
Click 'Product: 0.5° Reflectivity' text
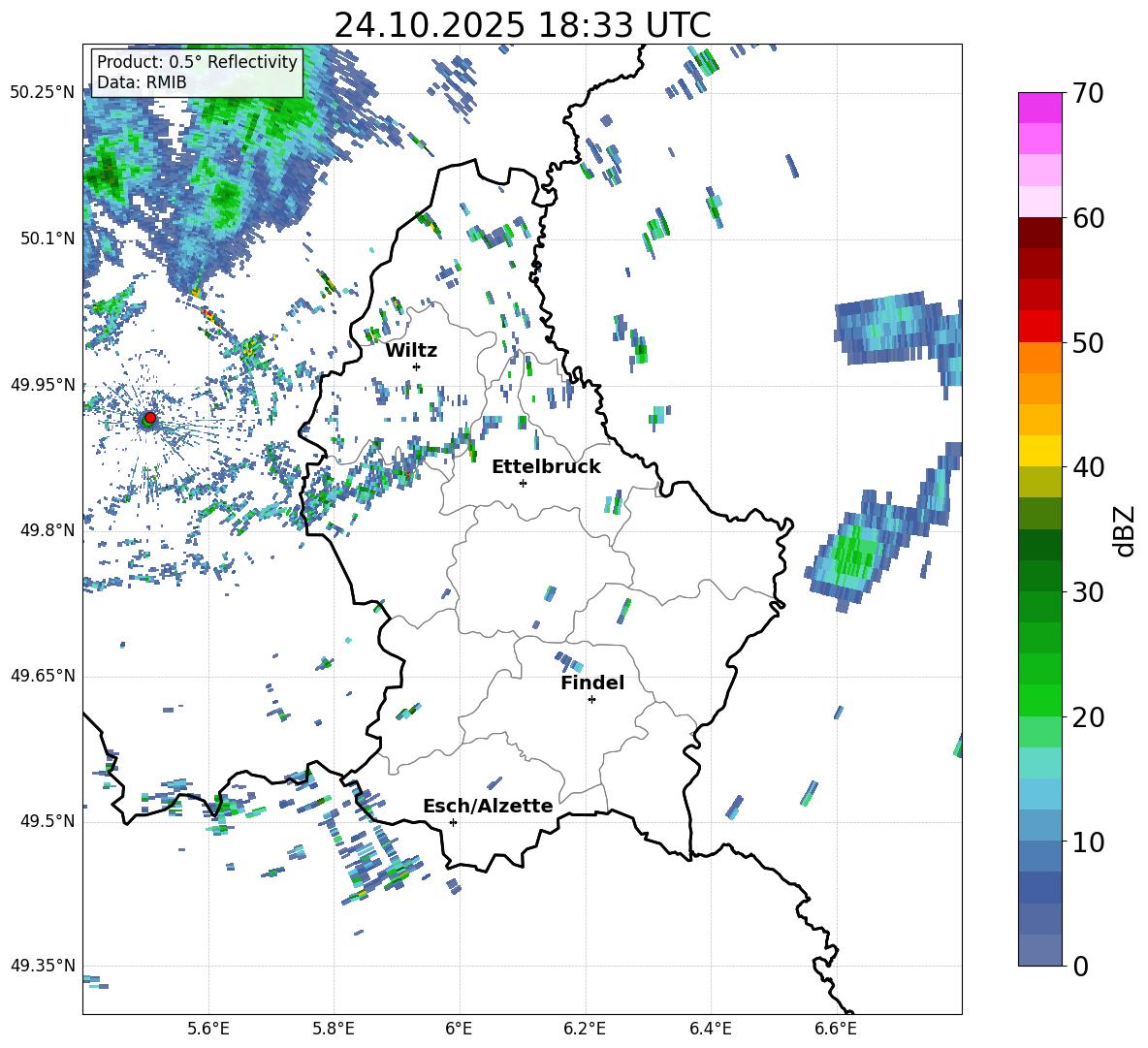(x=197, y=62)
